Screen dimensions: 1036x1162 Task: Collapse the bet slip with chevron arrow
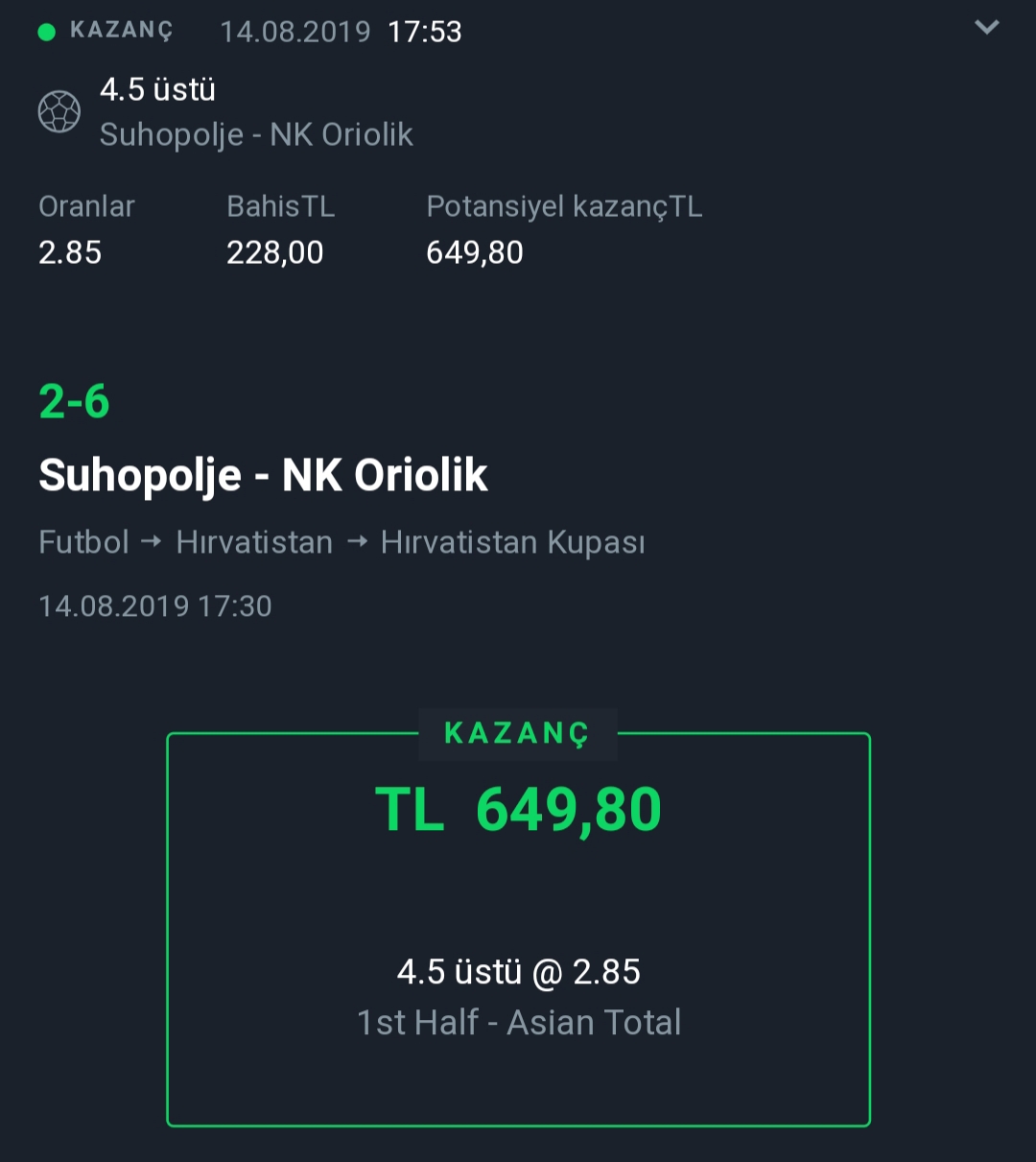[987, 27]
